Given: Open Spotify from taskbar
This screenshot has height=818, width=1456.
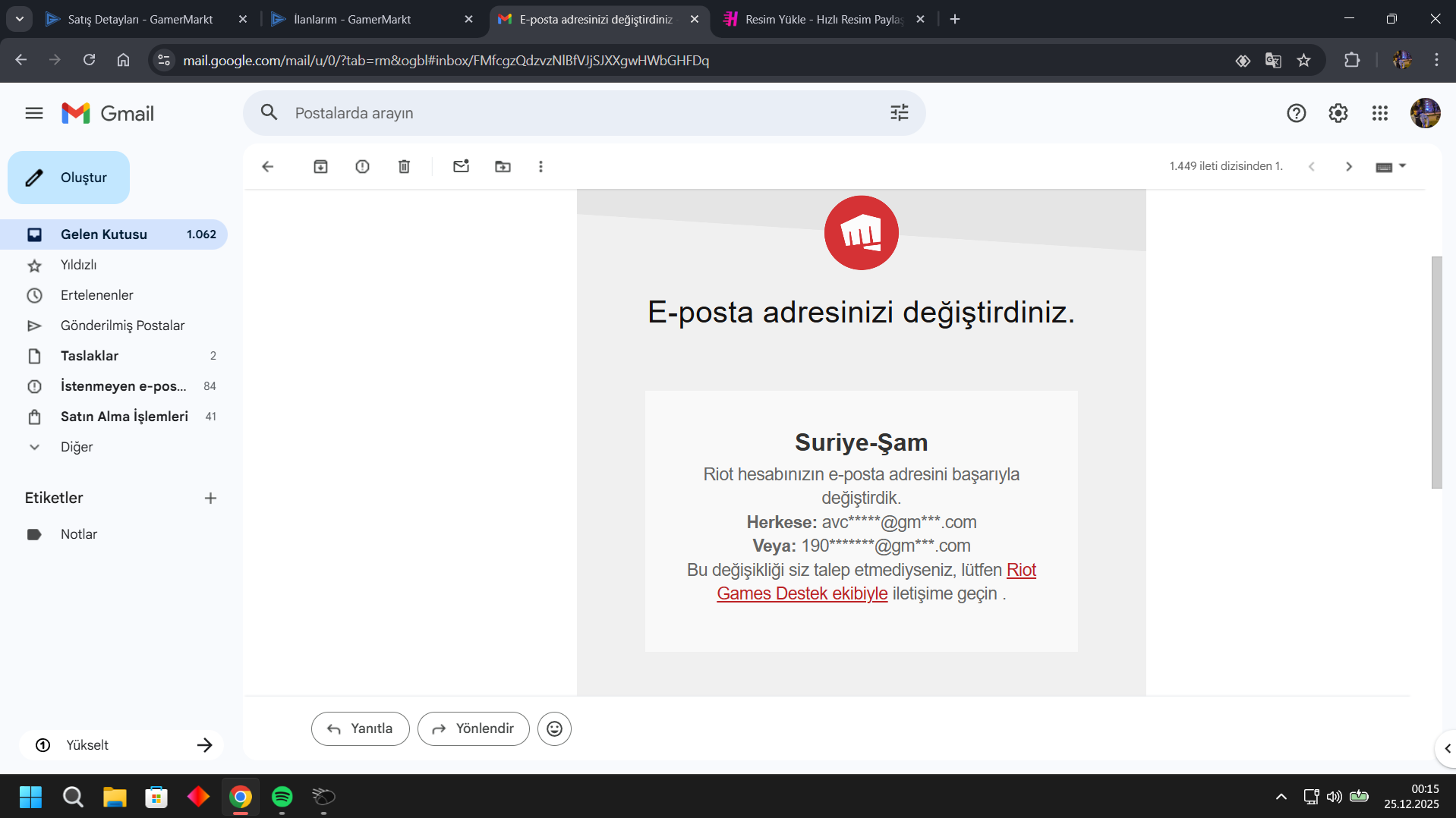Looking at the screenshot, I should pyautogui.click(x=282, y=797).
